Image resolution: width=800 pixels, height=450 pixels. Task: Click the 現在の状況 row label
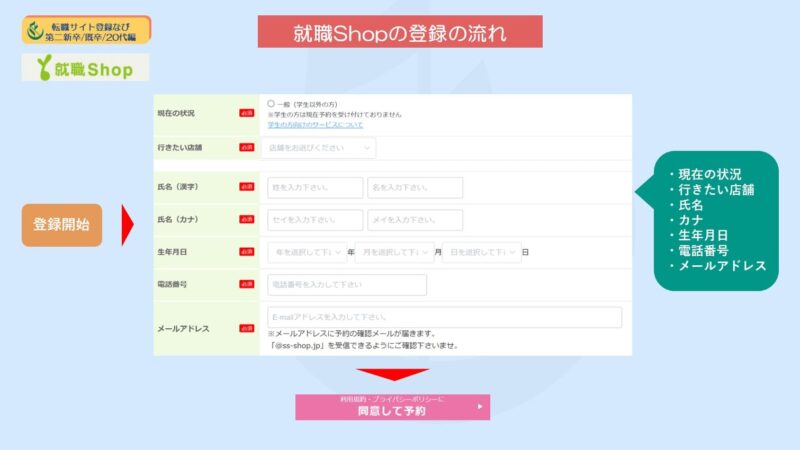(x=176, y=113)
